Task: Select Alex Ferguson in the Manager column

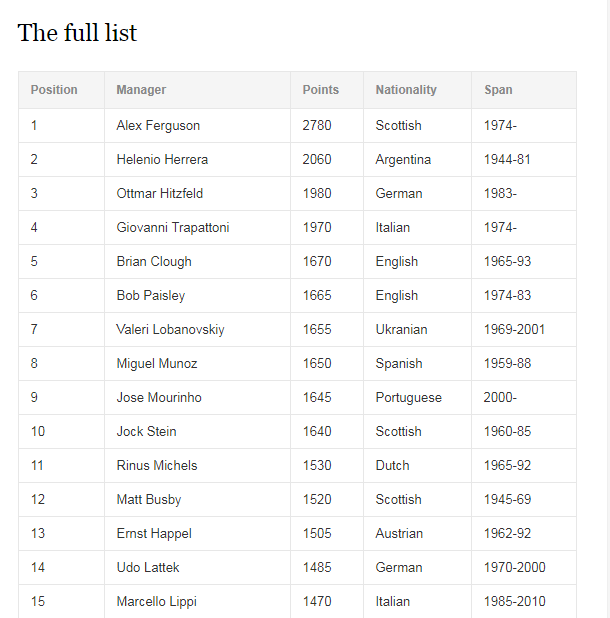Action: pos(158,126)
